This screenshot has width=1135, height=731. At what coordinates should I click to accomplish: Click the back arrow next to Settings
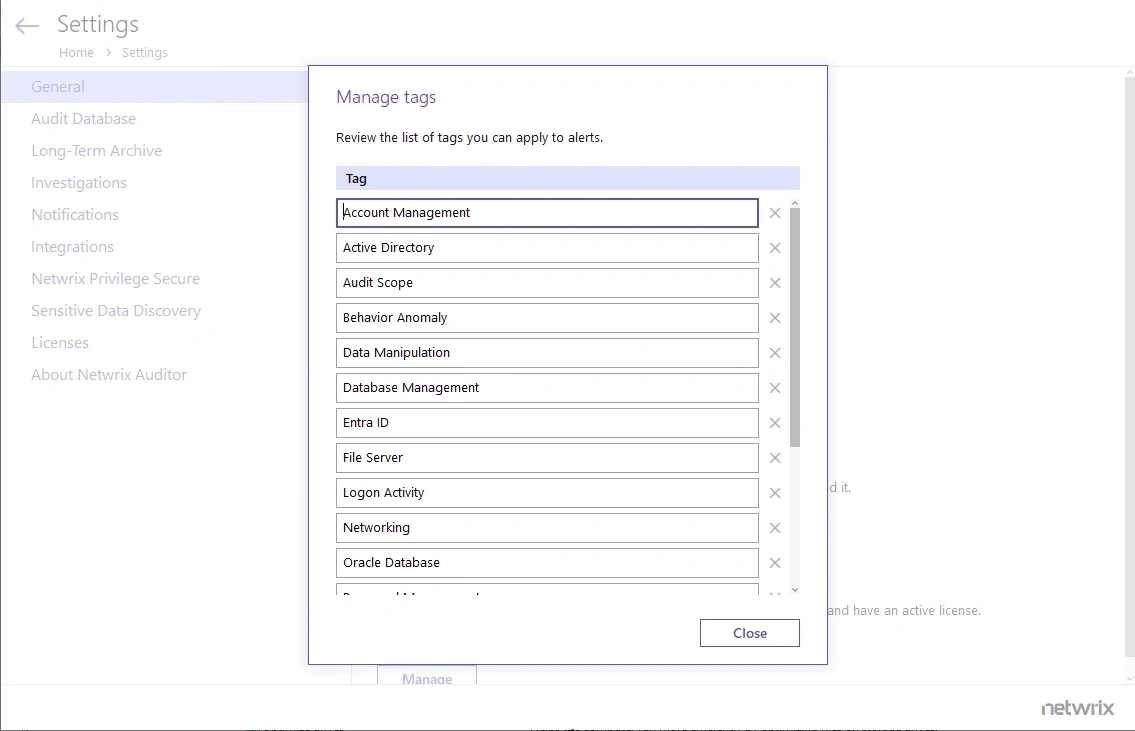[26, 26]
